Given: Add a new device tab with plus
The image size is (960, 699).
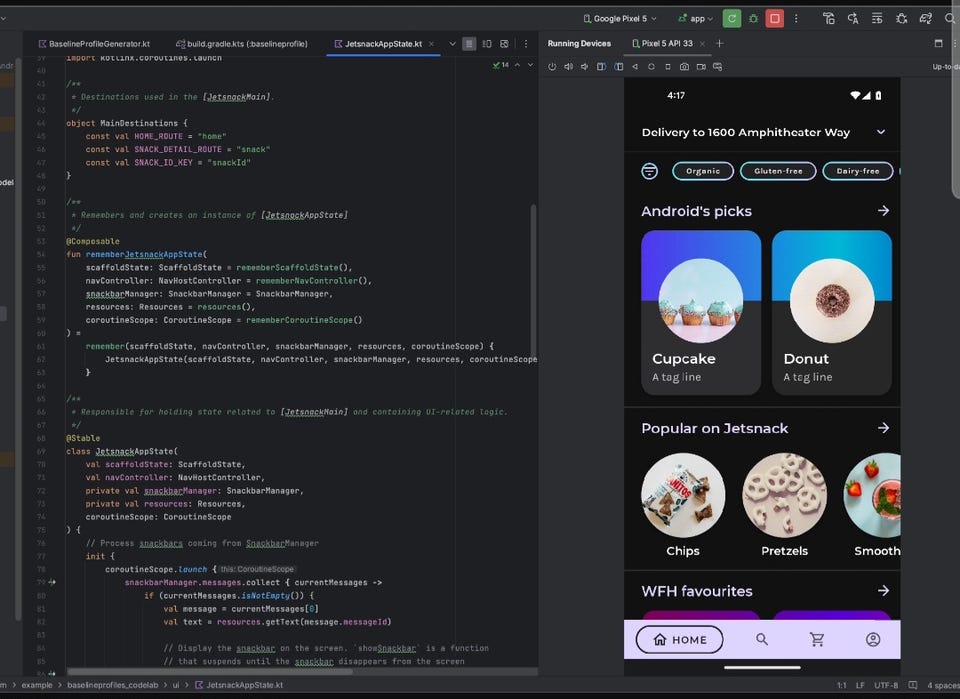Looking at the screenshot, I should coord(719,43).
